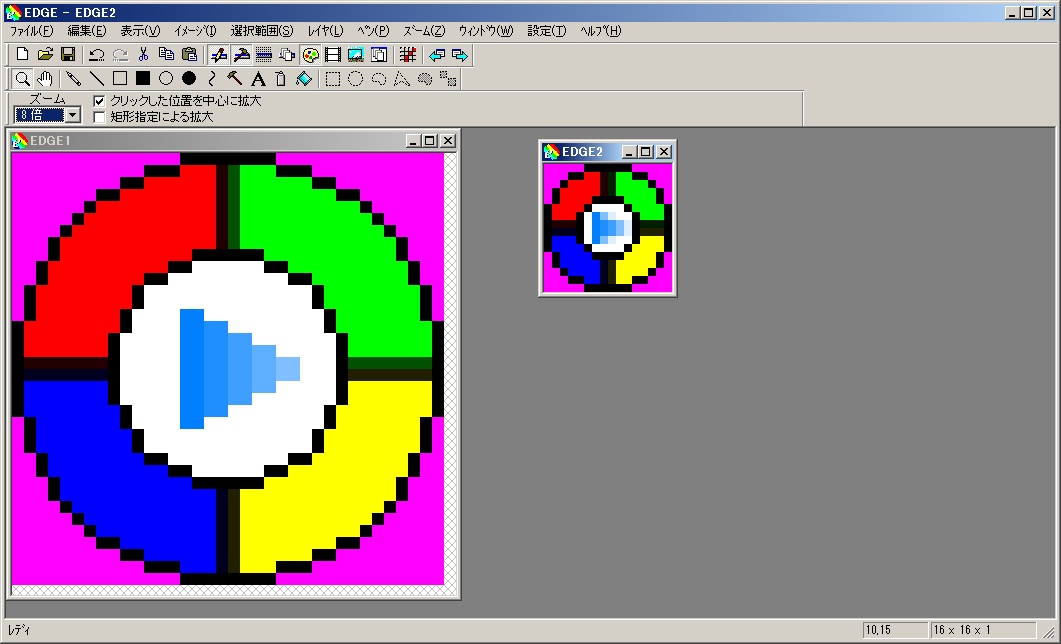Click the 16 x 16 x 1 status text
The width and height of the screenshot is (1061, 644).
point(962,630)
